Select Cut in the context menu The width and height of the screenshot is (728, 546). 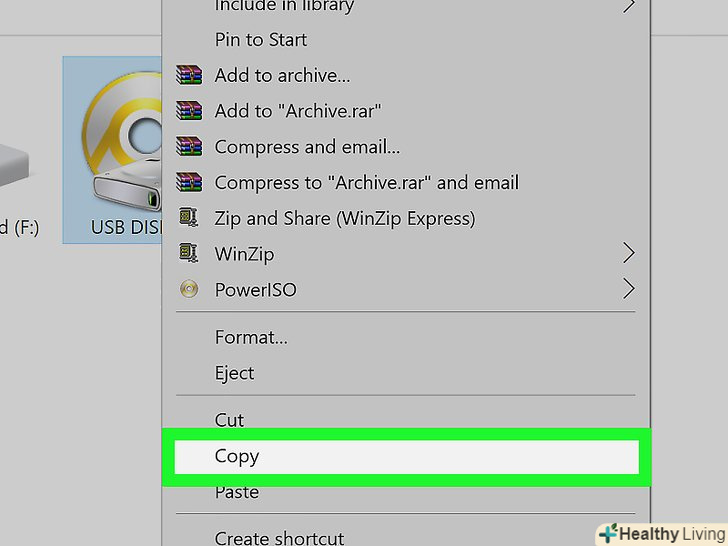229,420
